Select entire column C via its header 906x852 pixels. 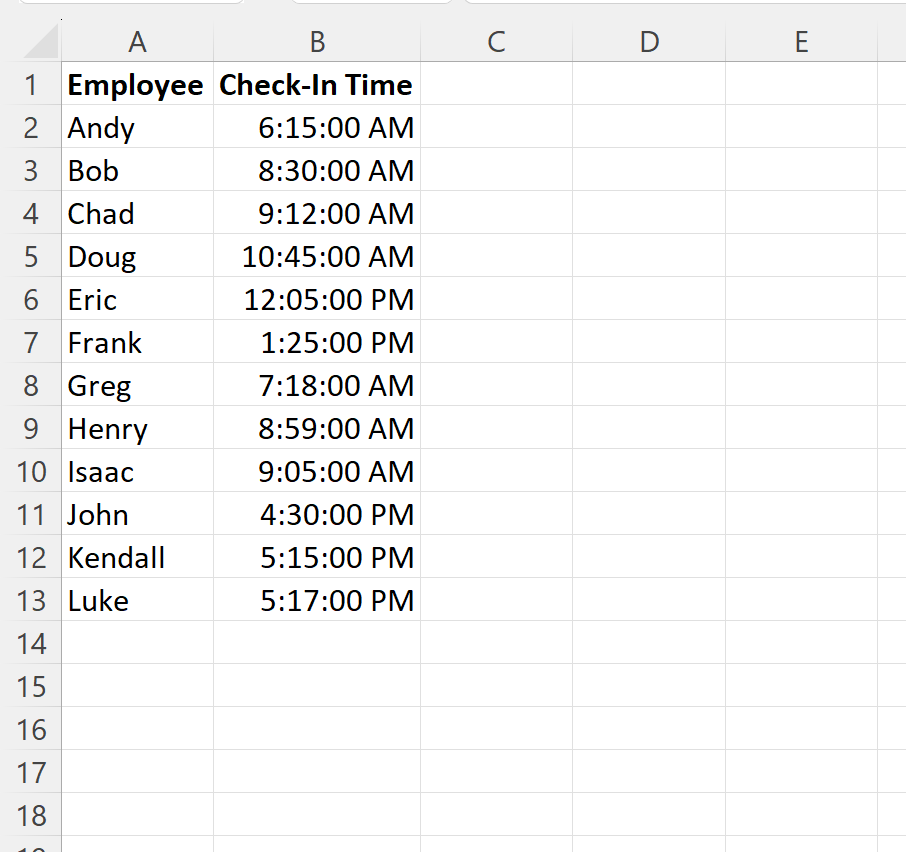(495, 42)
